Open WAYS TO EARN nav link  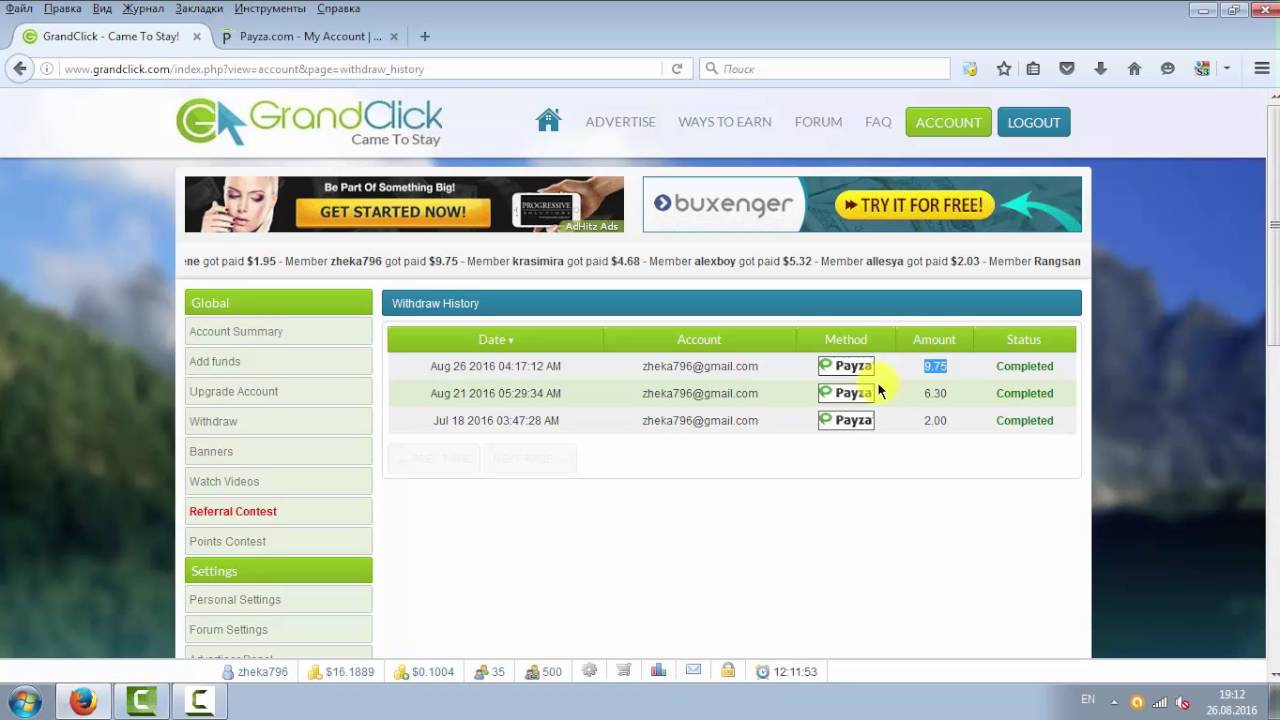point(725,122)
